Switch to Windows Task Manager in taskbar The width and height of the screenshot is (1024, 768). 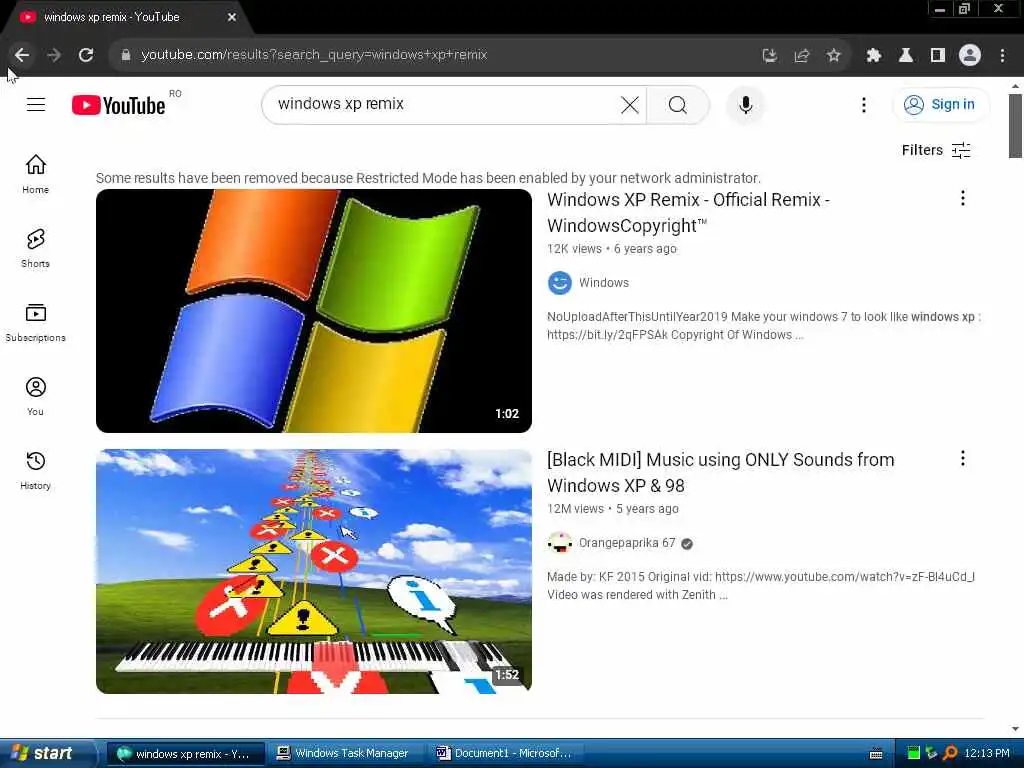(344, 754)
